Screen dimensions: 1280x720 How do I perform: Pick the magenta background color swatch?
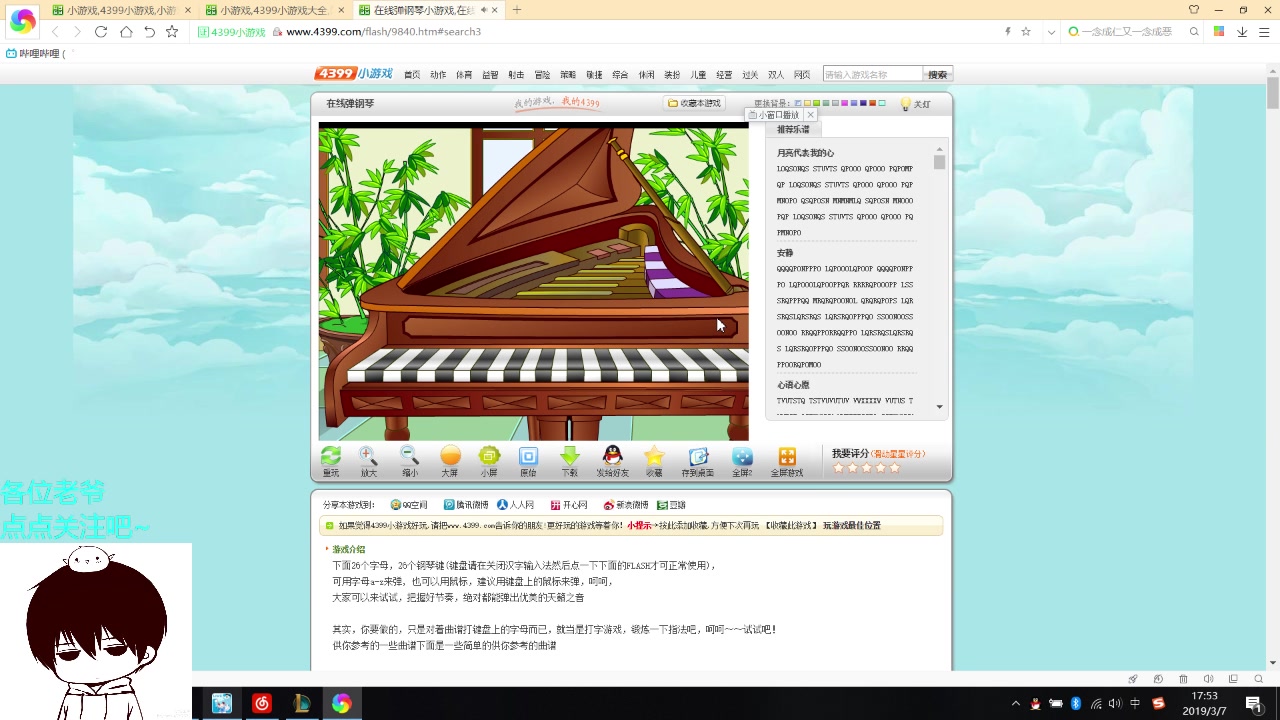pos(844,104)
